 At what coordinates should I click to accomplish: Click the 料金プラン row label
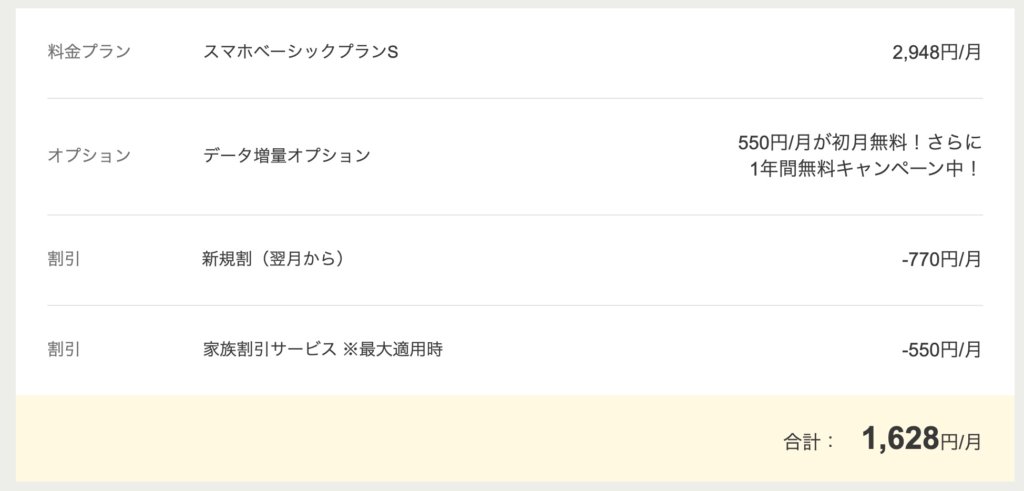pos(89,52)
